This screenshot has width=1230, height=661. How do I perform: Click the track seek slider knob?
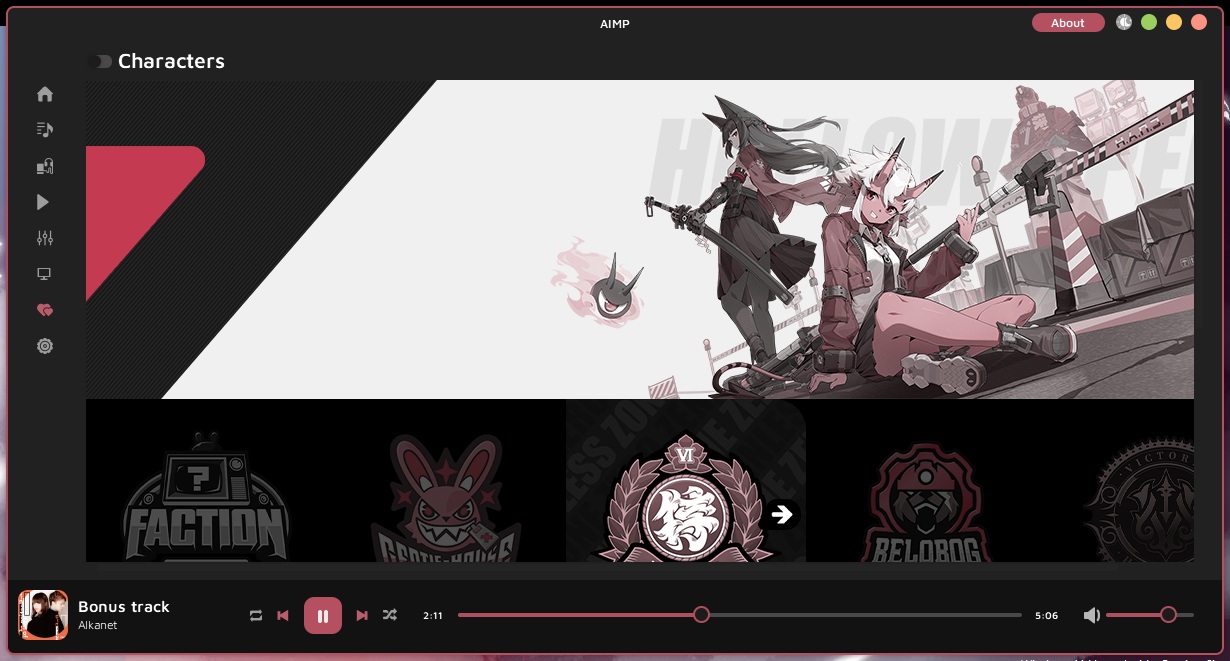click(x=702, y=615)
